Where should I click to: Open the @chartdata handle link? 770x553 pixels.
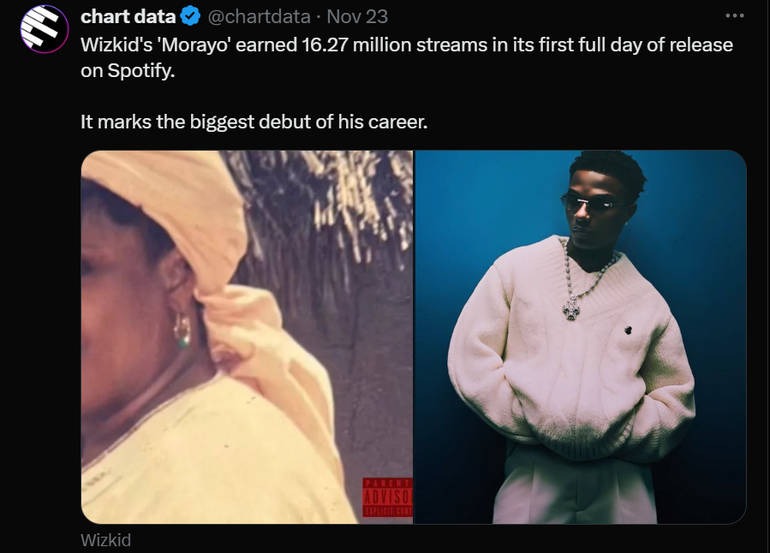point(259,17)
